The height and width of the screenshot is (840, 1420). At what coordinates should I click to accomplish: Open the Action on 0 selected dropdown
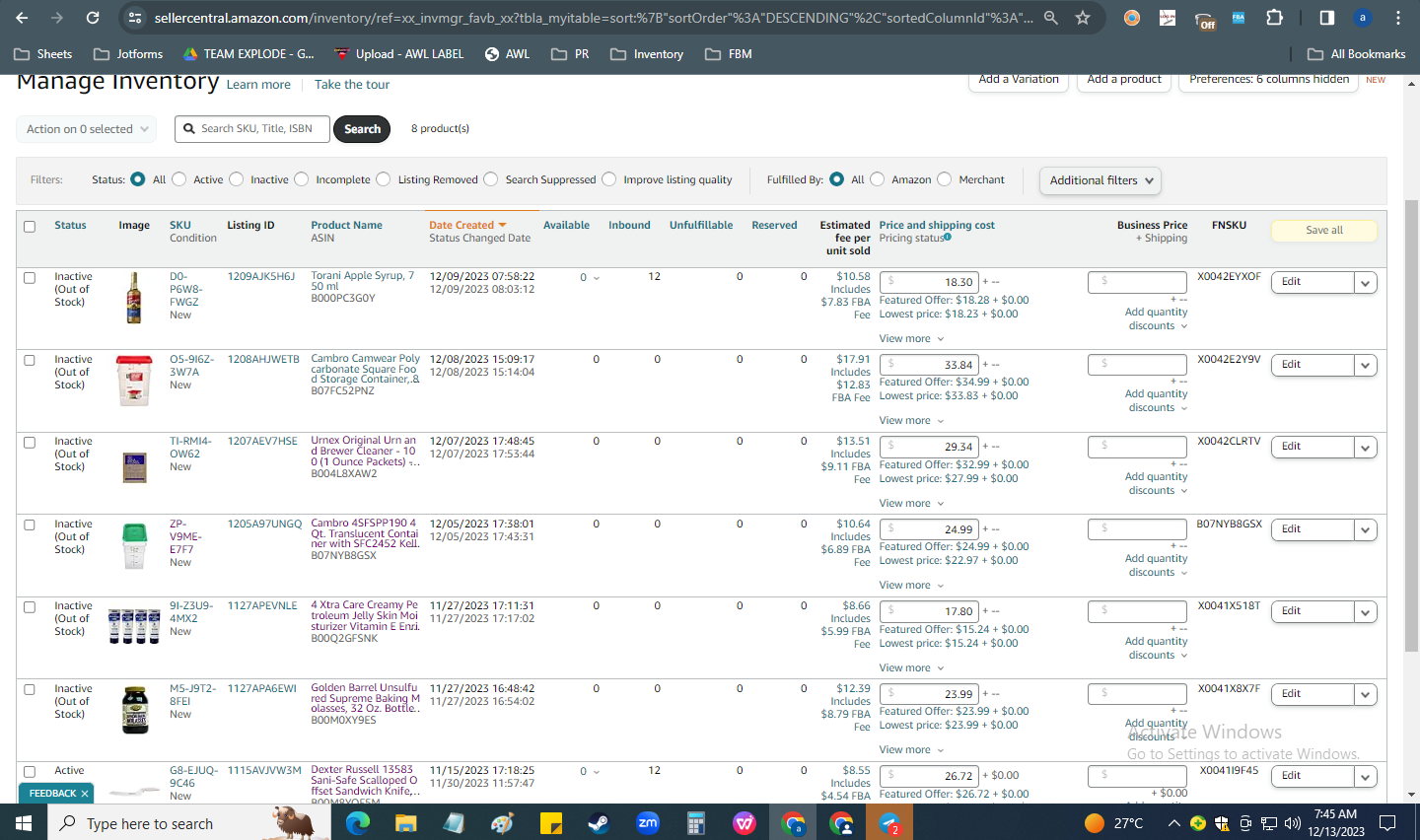tap(86, 129)
